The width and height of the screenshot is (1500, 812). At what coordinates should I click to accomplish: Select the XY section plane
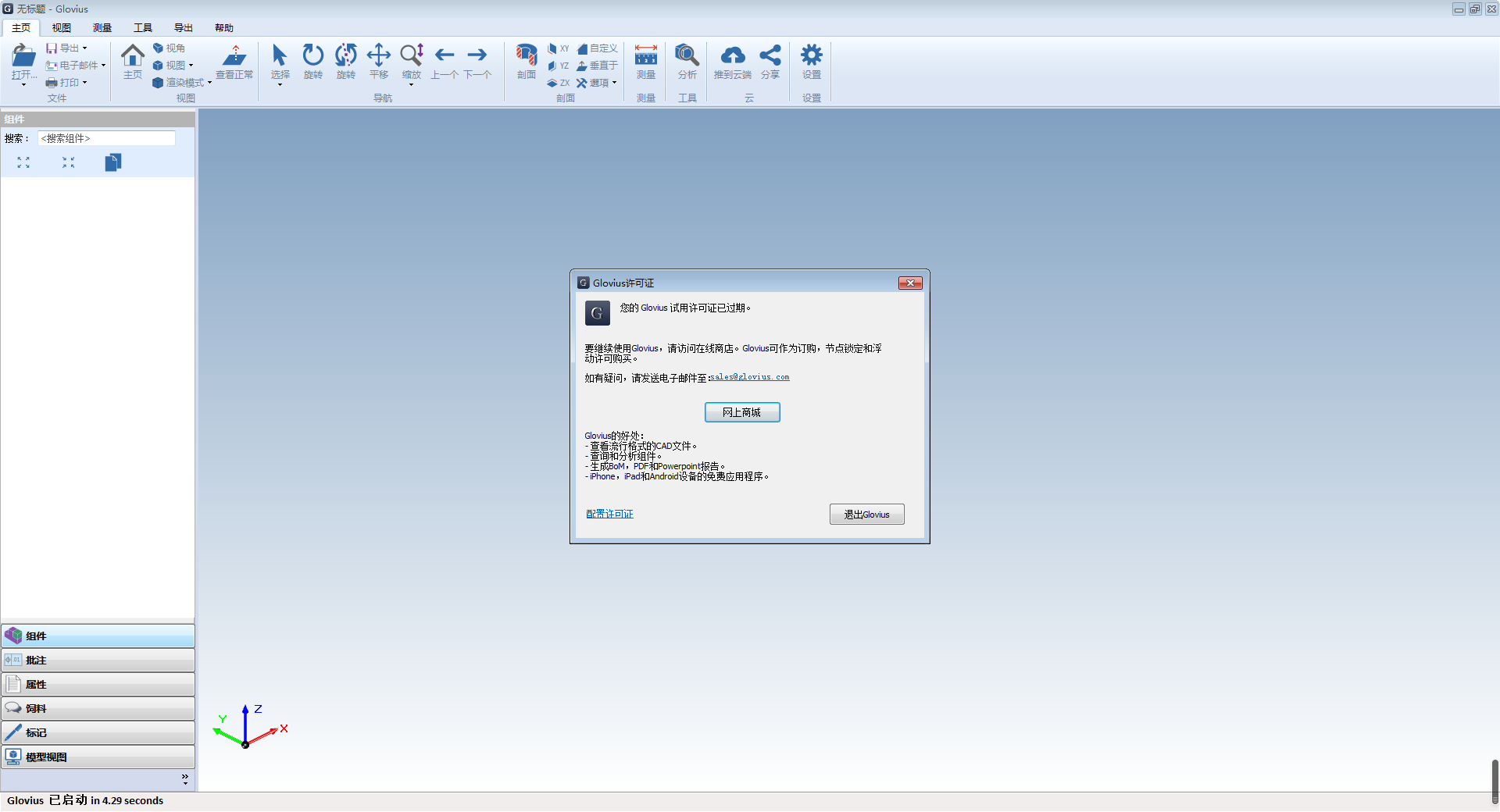point(558,48)
